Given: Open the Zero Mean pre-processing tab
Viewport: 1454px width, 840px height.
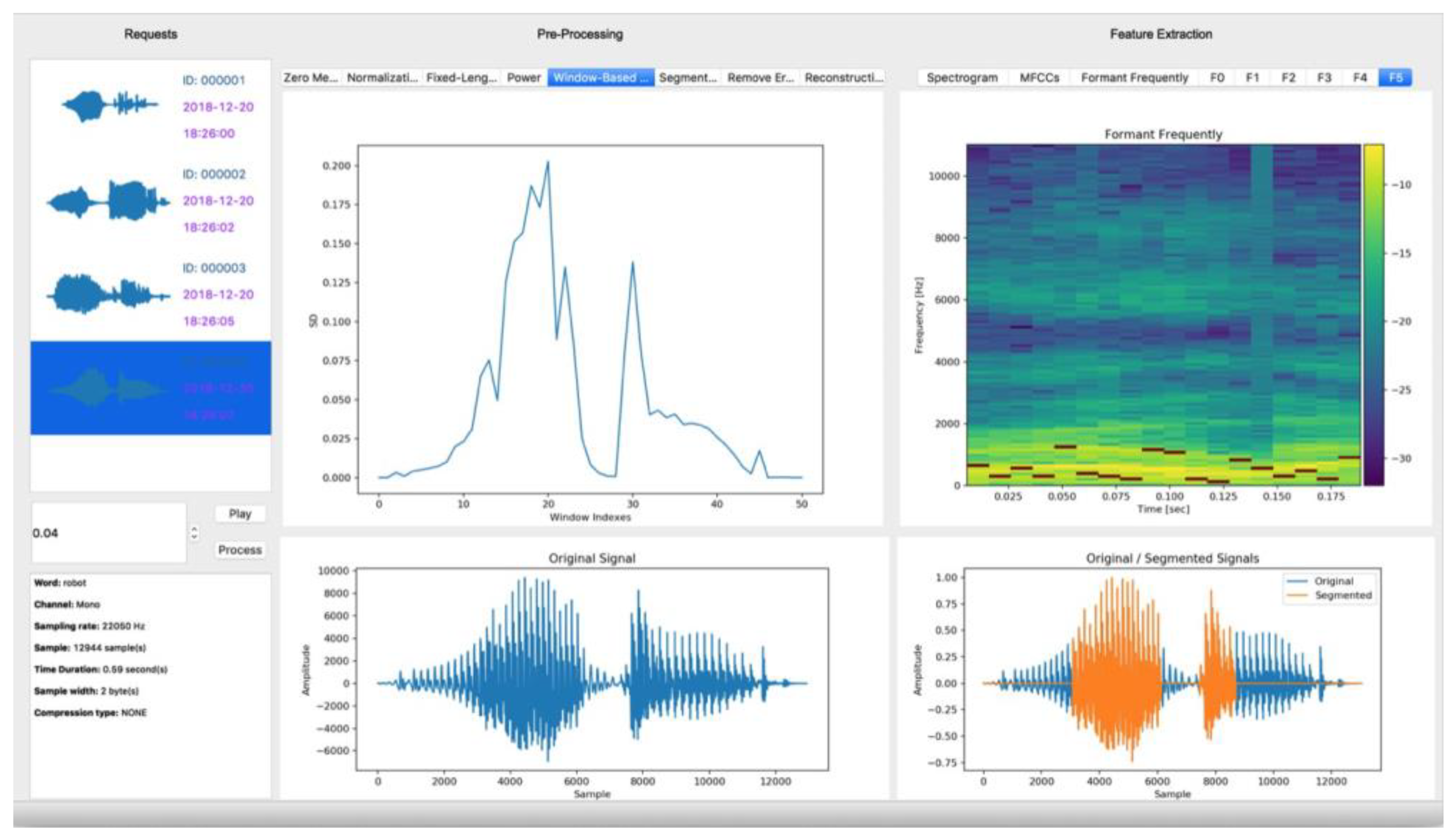Looking at the screenshot, I should coord(311,77).
